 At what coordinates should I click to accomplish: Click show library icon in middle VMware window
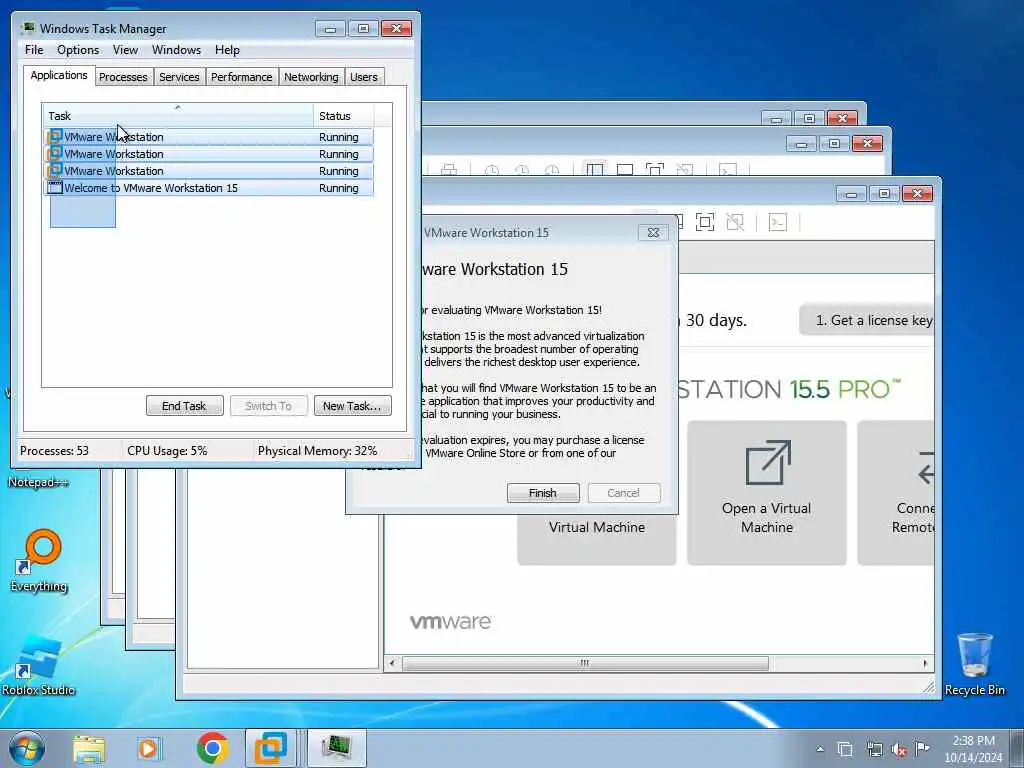594,169
